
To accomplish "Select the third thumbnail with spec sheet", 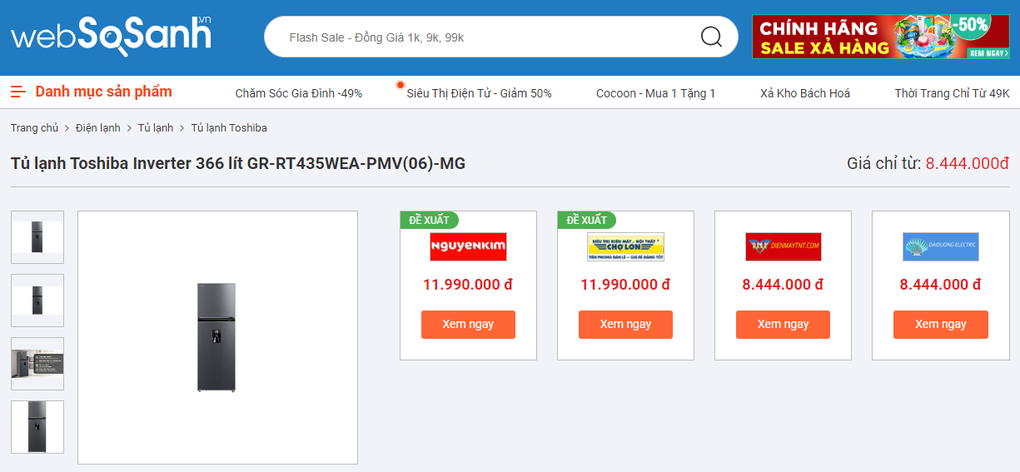I will (37, 363).
